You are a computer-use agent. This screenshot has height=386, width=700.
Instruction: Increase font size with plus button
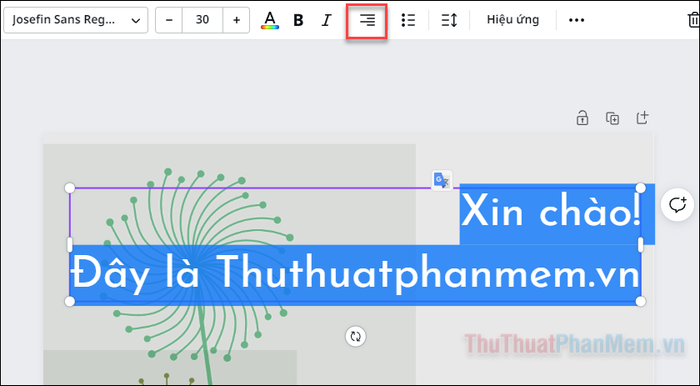tap(236, 20)
